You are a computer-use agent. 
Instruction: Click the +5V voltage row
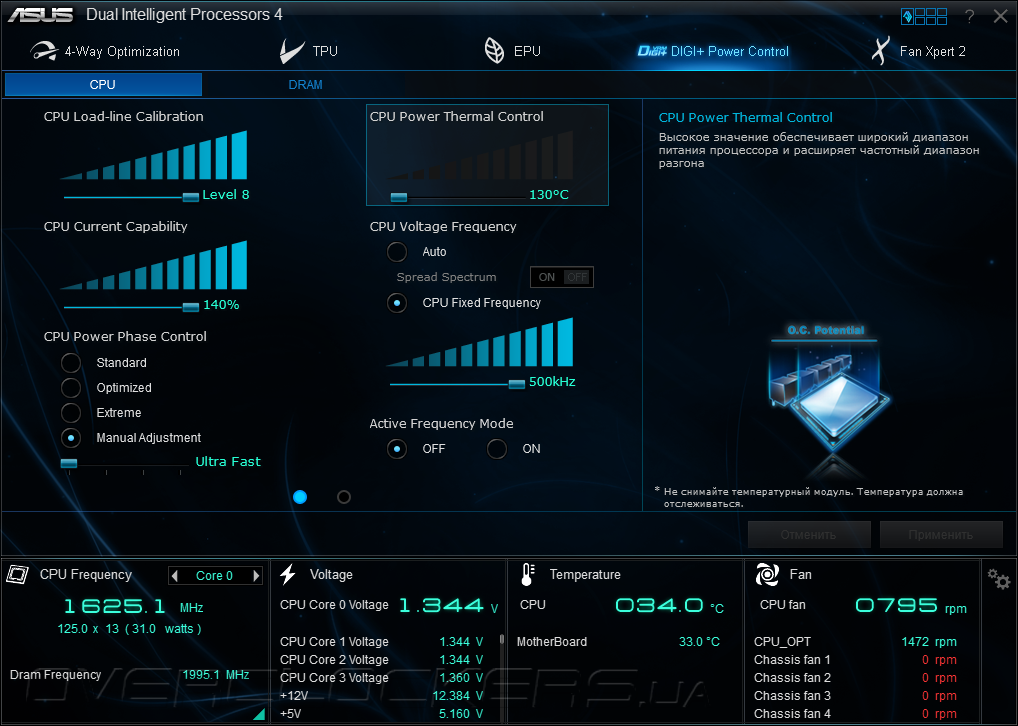pyautogui.click(x=382, y=714)
